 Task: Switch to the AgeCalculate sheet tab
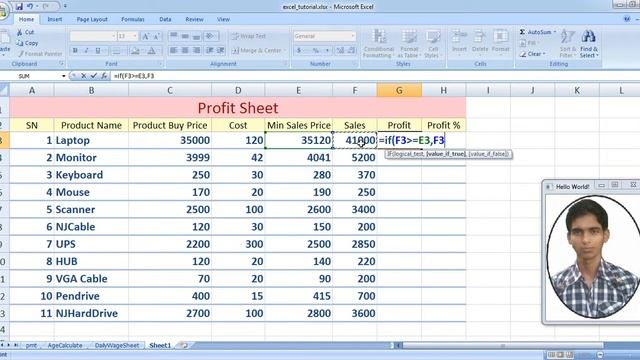tap(65, 345)
